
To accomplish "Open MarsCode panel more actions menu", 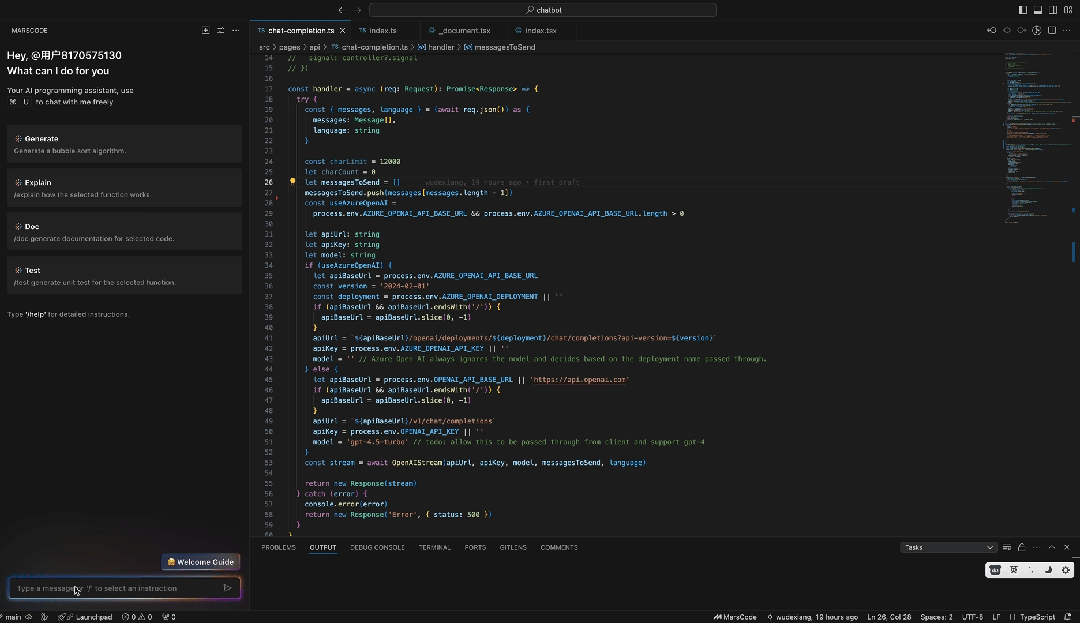I will pos(236,30).
